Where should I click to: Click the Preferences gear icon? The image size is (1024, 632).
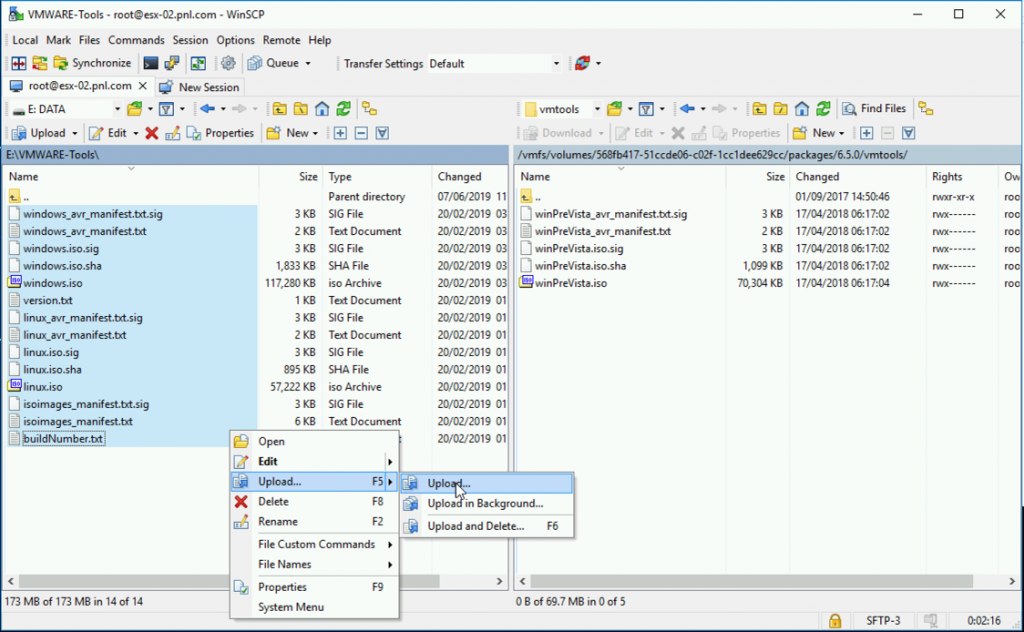click(228, 63)
